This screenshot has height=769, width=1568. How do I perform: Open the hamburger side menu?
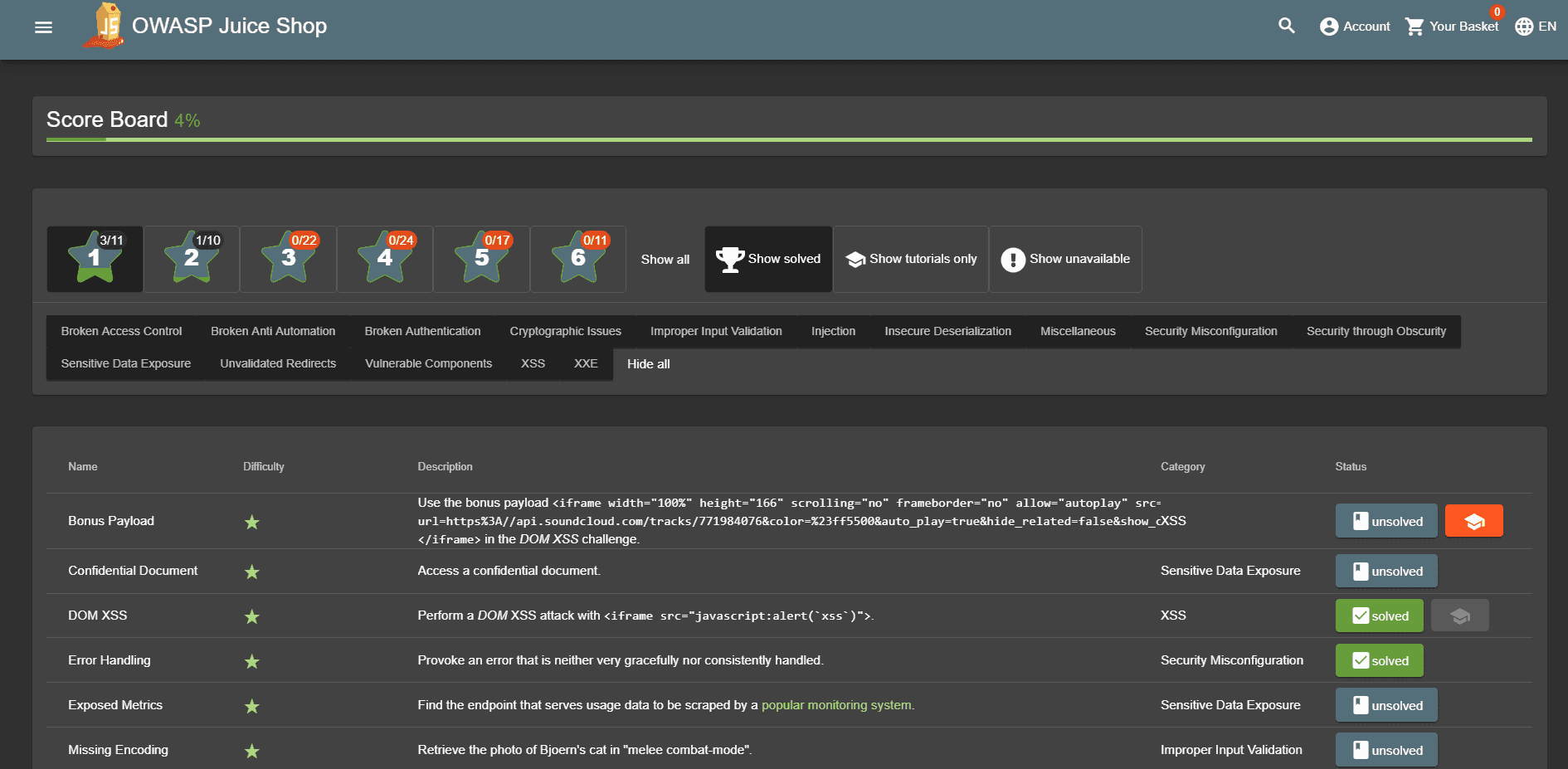(x=43, y=27)
